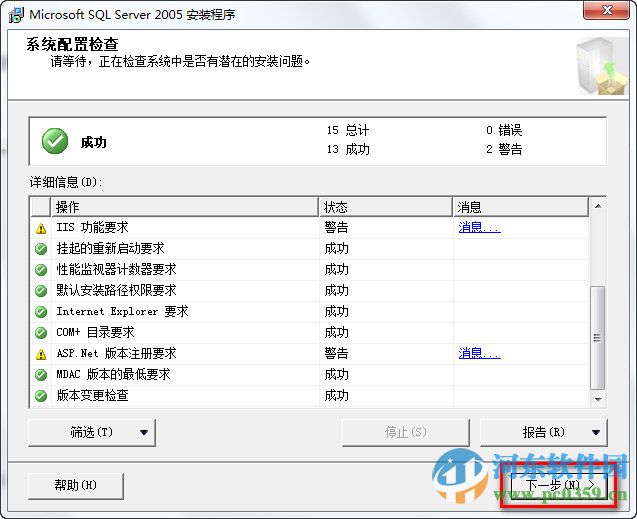Click the warning icon beside ASP.Net 版本注册要求
Image resolution: width=637 pixels, height=519 pixels.
pyautogui.click(x=41, y=355)
